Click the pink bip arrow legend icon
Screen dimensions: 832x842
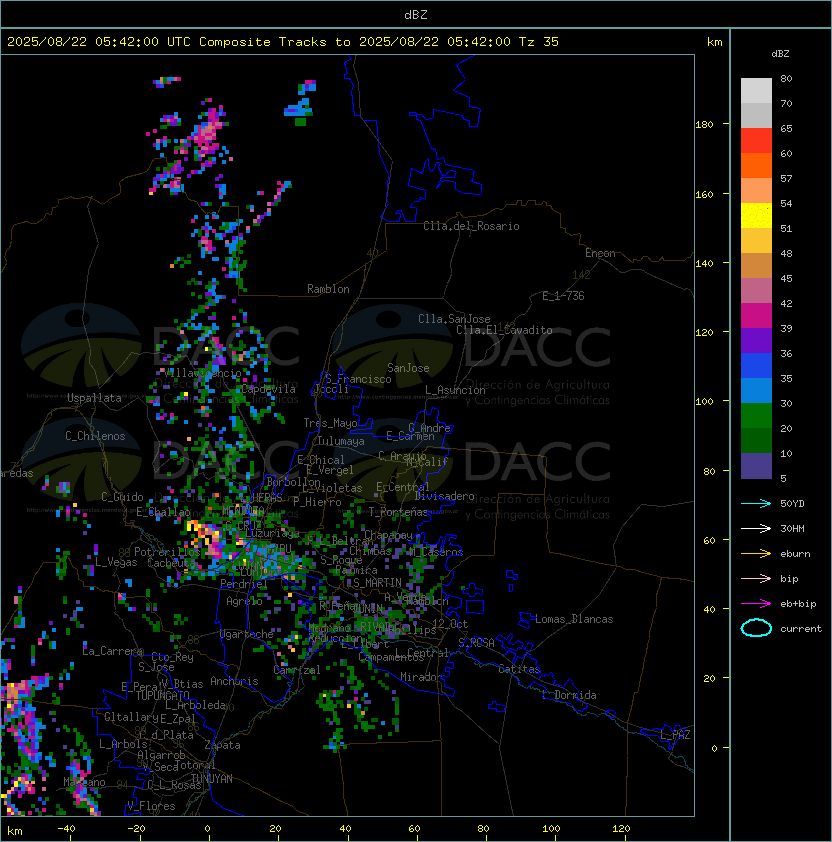click(x=756, y=578)
